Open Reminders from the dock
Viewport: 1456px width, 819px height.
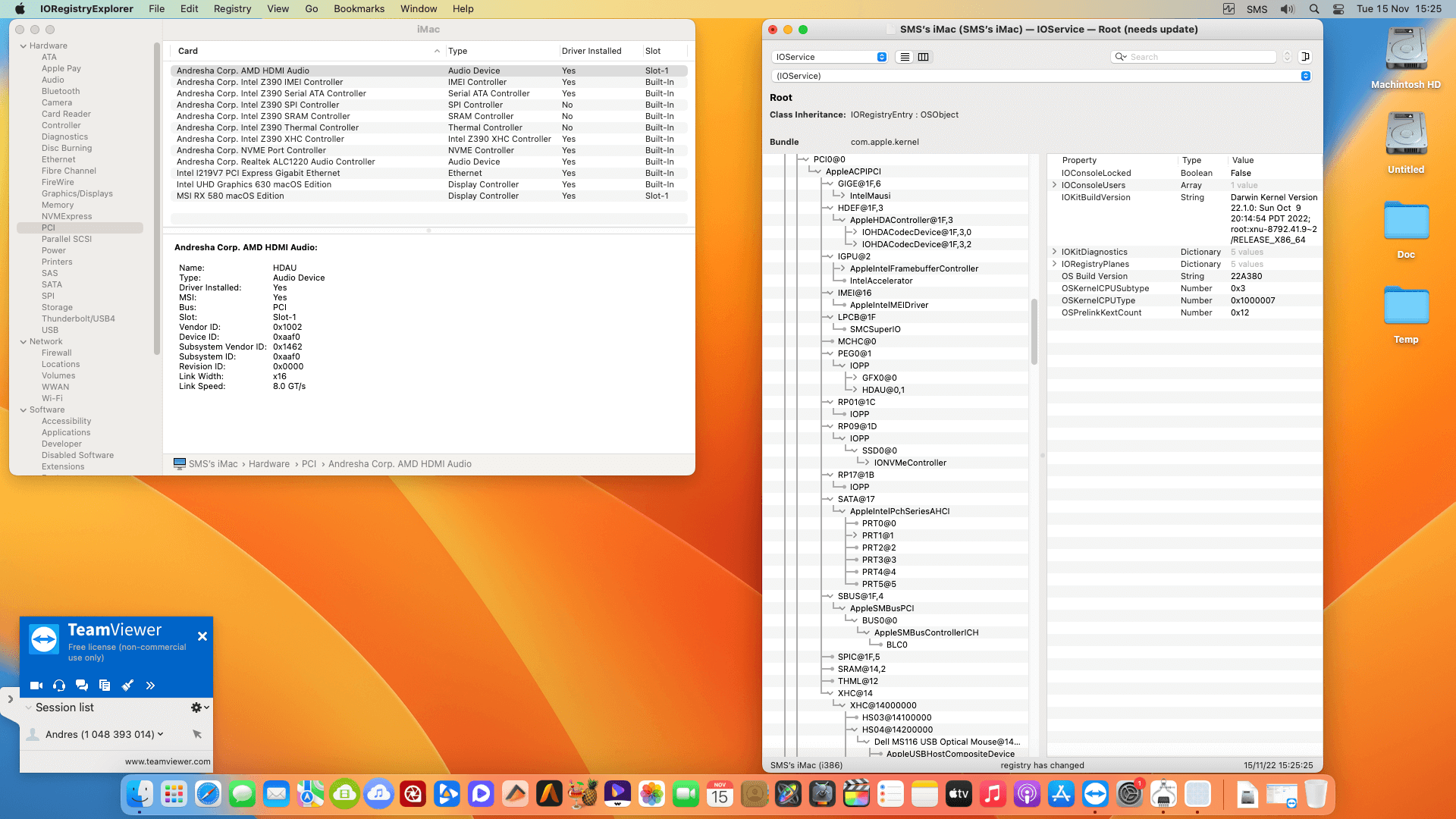click(x=890, y=794)
